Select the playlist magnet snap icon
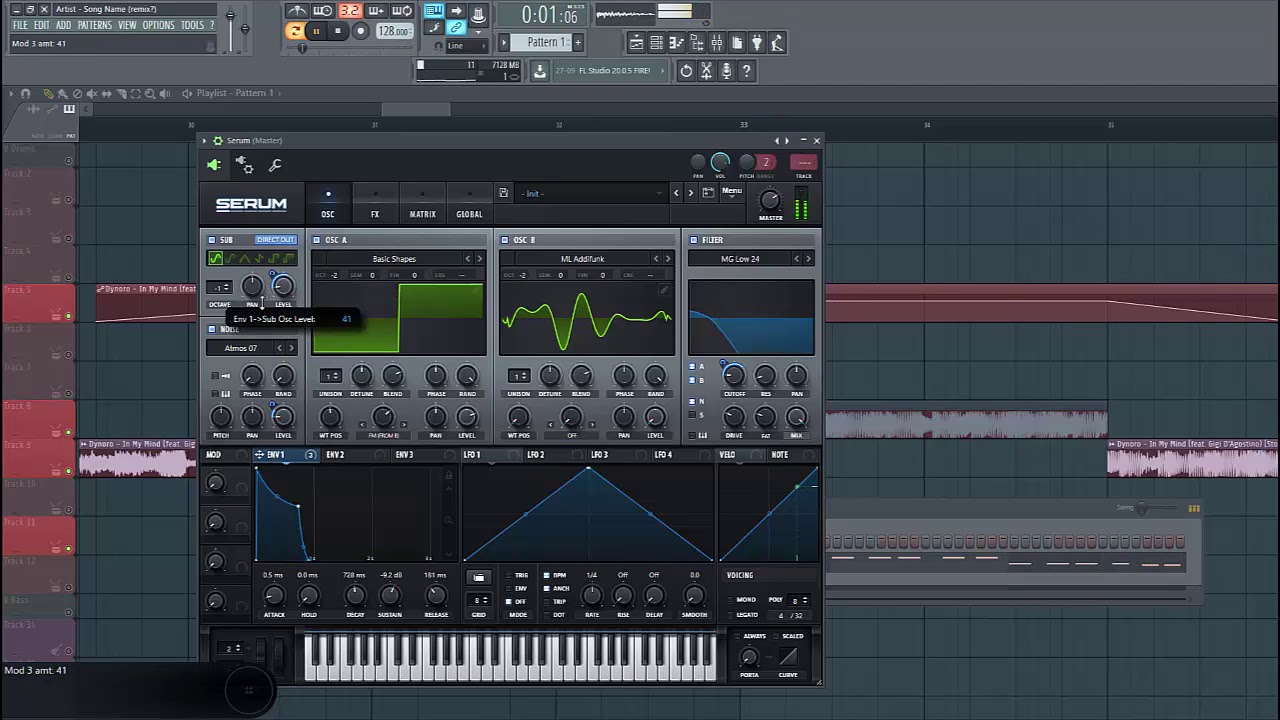The height and width of the screenshot is (720, 1280). pyautogui.click(x=26, y=93)
